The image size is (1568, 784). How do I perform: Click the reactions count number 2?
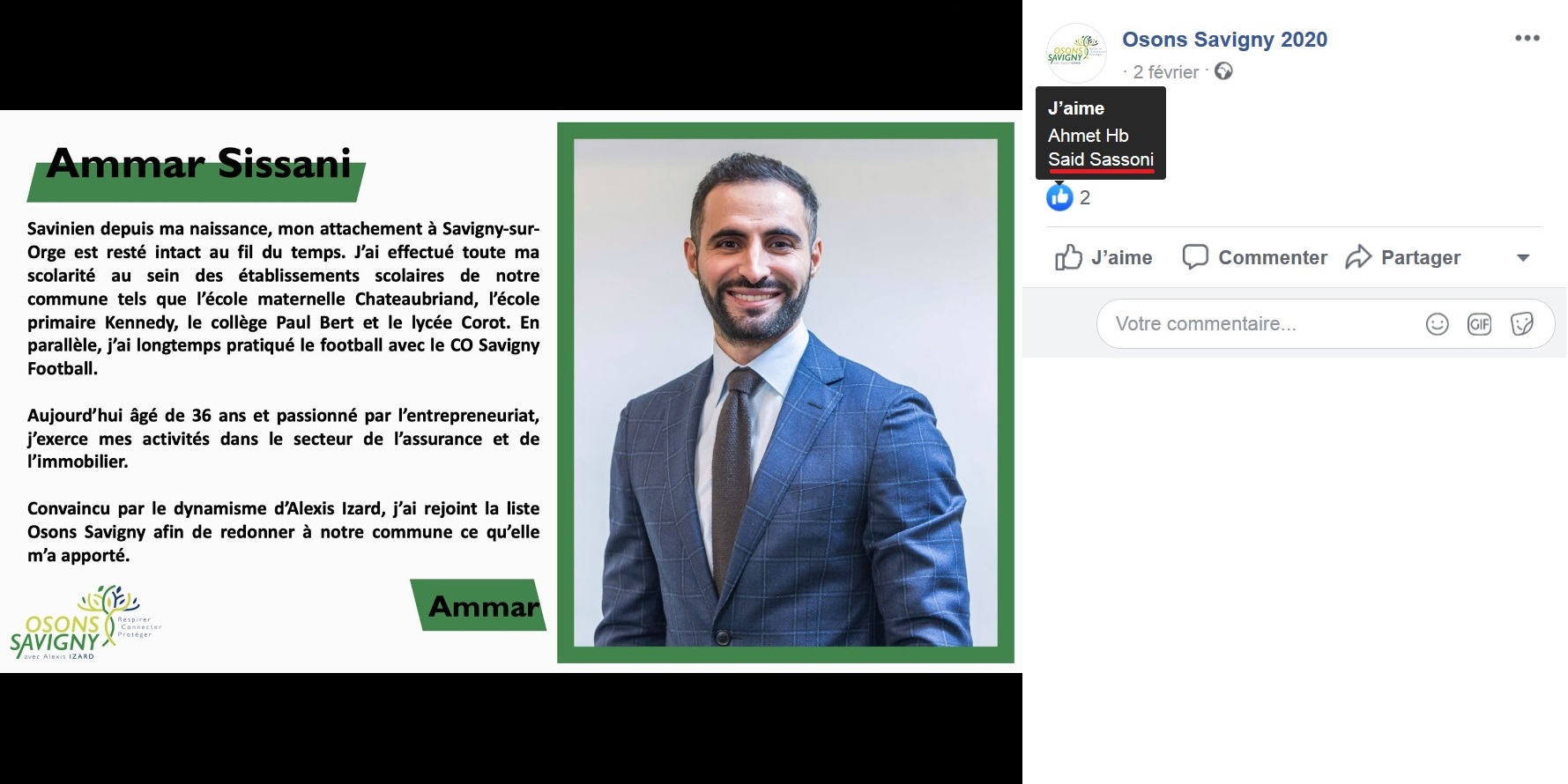(x=1085, y=197)
